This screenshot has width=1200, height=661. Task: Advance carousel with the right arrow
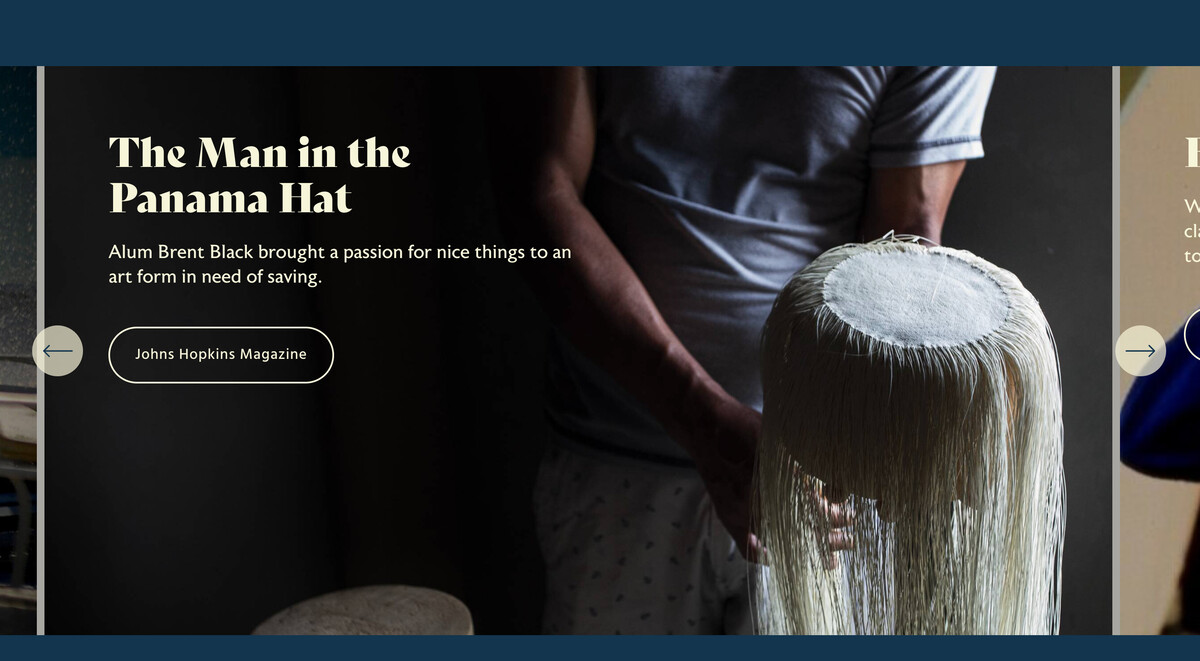1140,351
